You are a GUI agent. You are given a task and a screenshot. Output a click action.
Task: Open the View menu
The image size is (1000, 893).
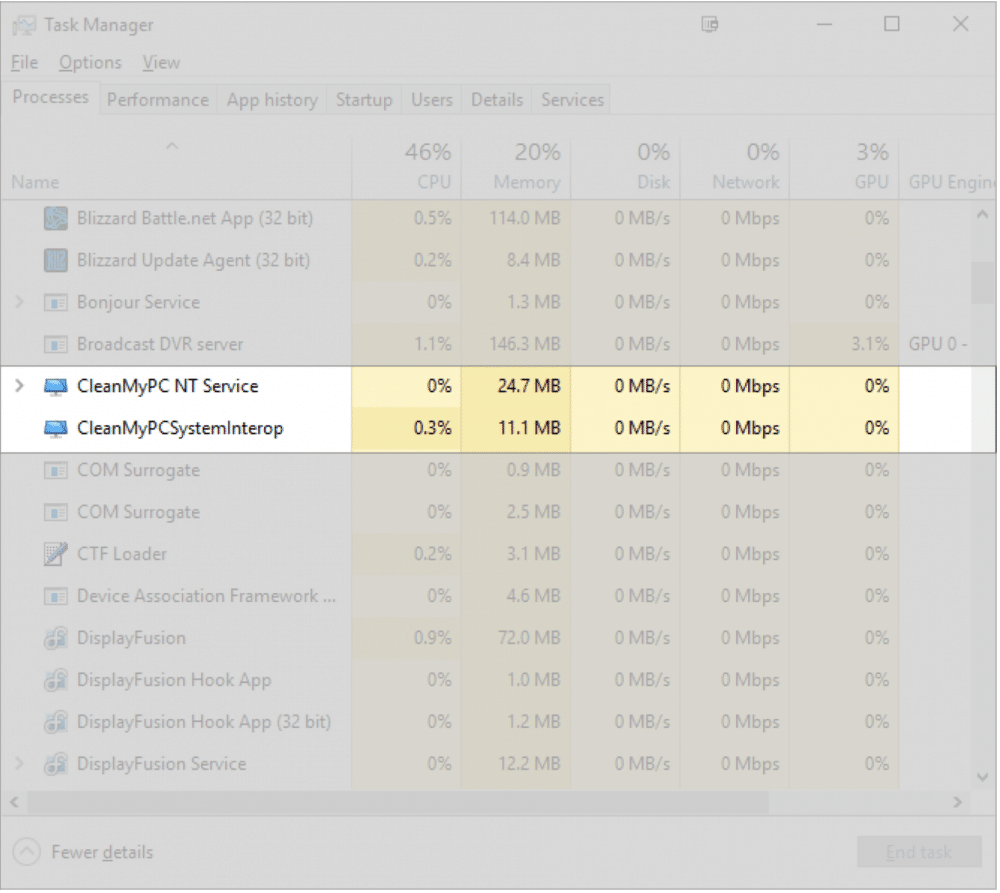point(161,62)
